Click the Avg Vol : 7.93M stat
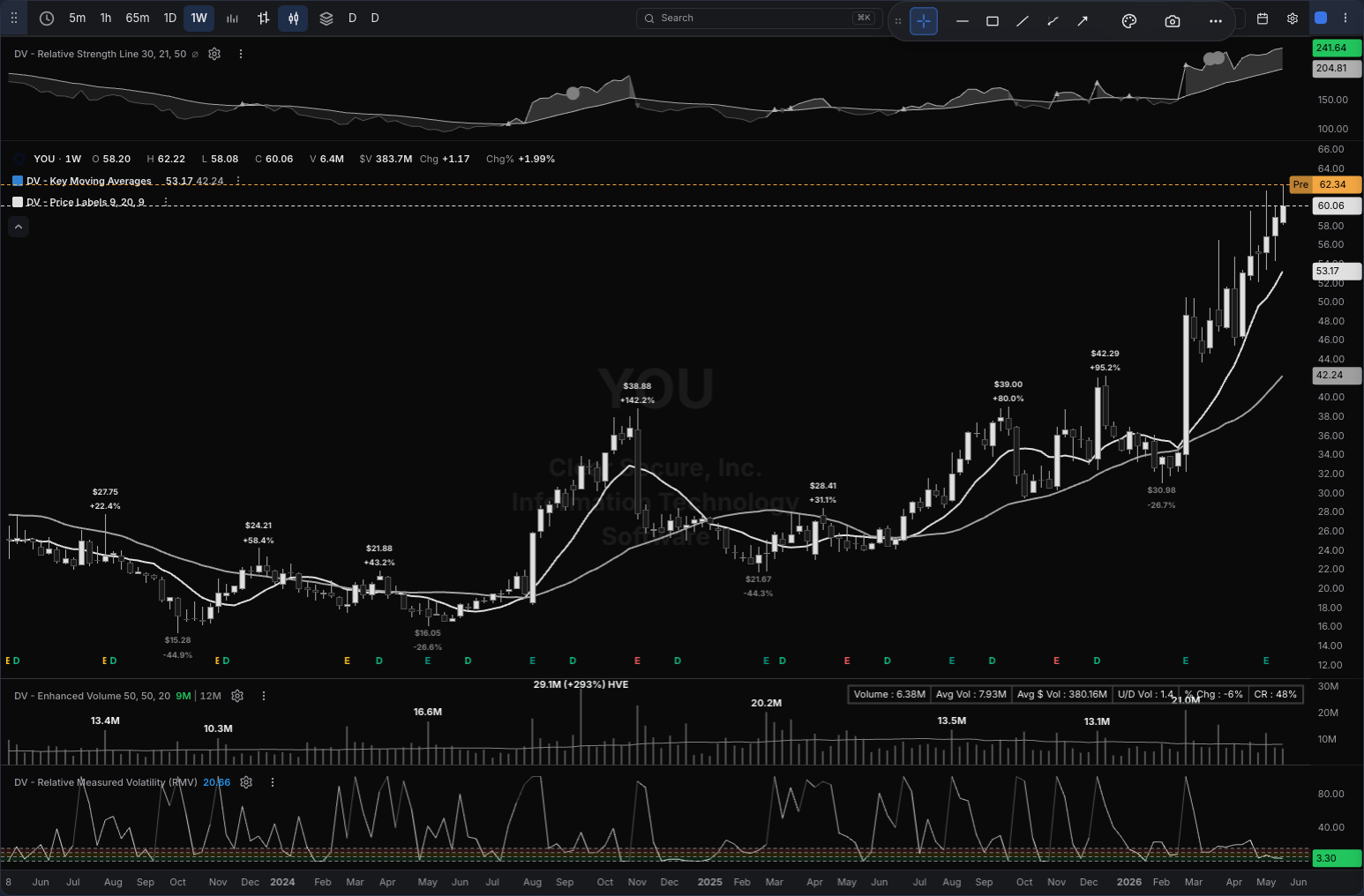This screenshot has width=1364, height=896. tap(971, 694)
